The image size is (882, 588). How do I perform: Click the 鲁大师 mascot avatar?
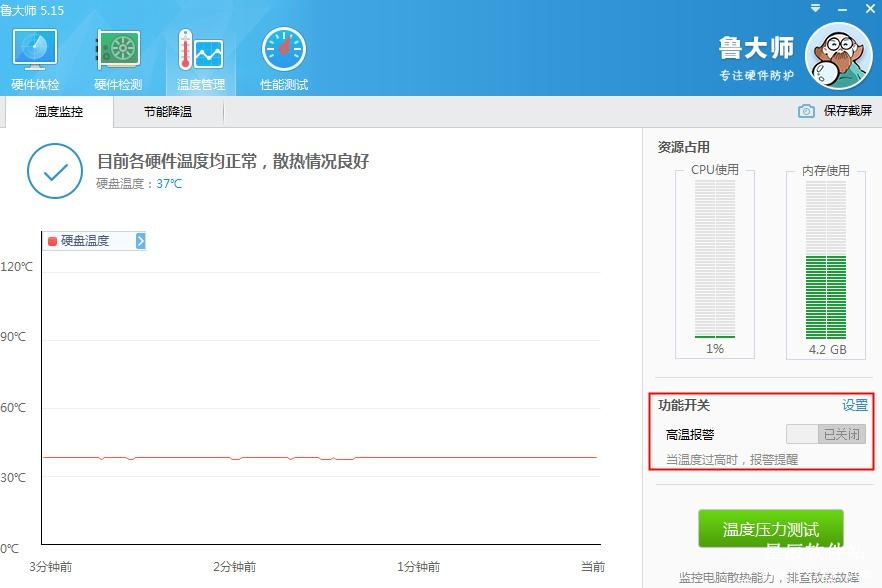click(x=839, y=56)
